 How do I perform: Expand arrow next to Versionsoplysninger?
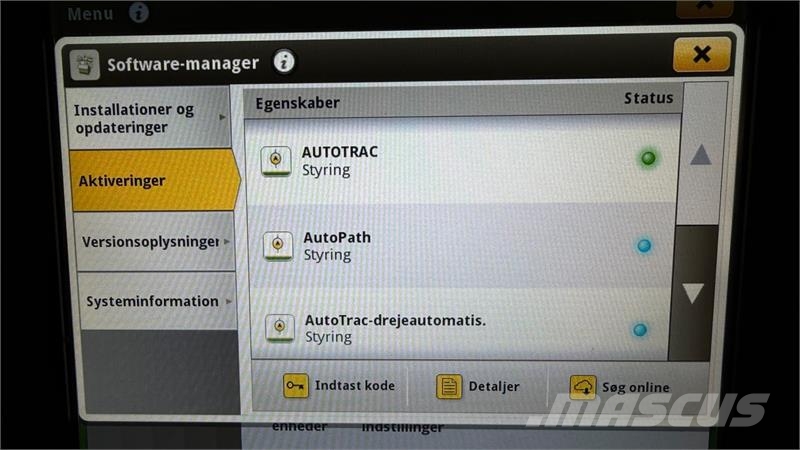(227, 241)
